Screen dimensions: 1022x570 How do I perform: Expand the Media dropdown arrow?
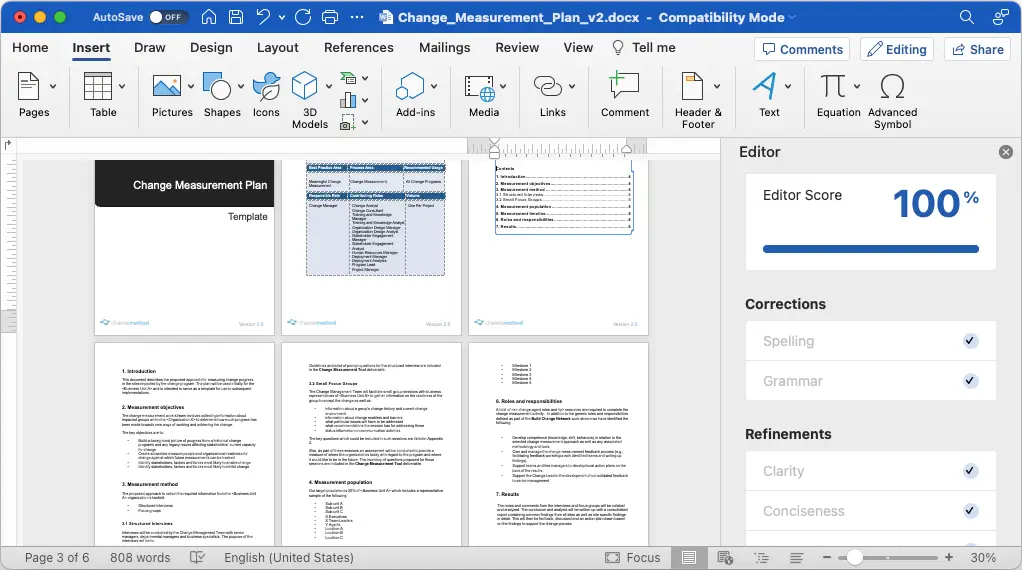(503, 86)
